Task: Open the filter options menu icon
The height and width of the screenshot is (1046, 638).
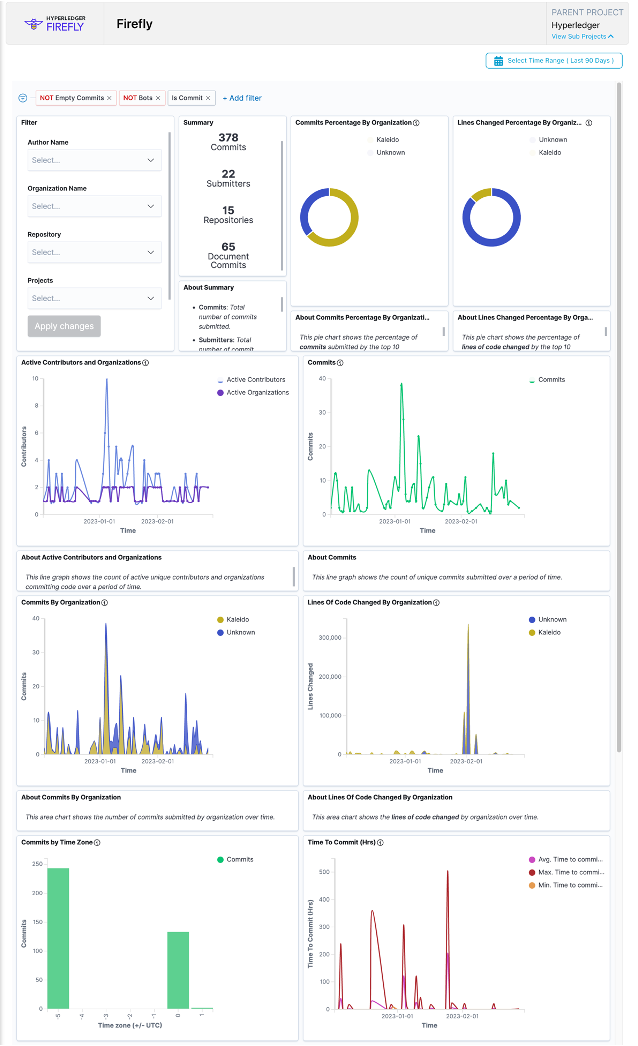Action: pos(23,98)
